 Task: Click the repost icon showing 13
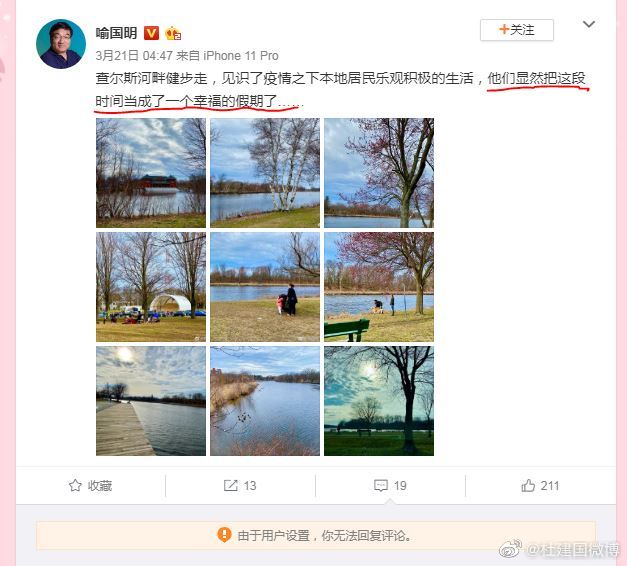(x=230, y=485)
